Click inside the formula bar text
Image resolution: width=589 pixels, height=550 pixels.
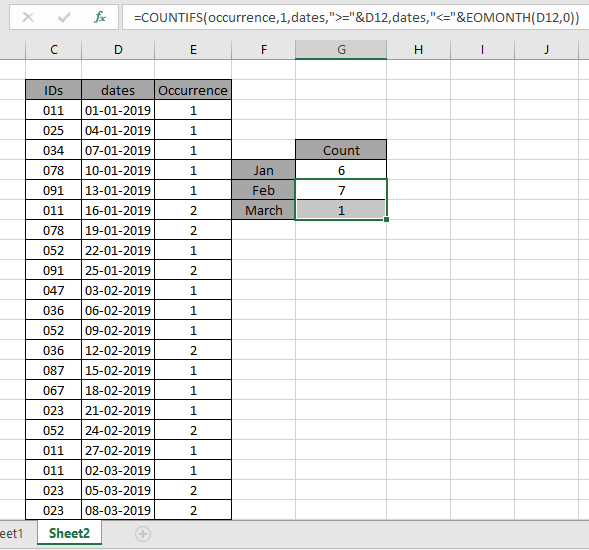(356, 17)
